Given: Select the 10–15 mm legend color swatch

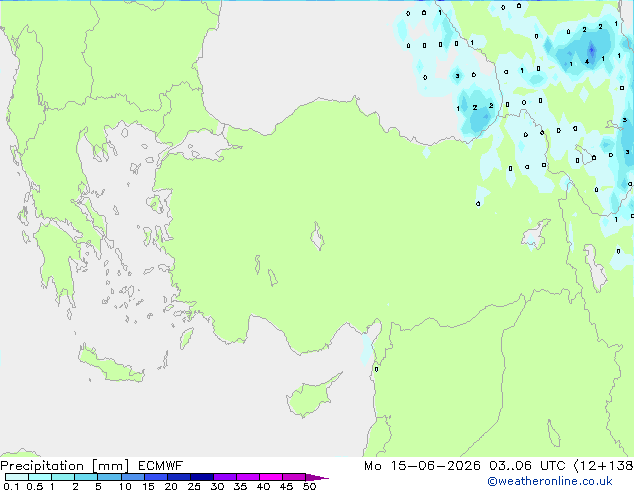Looking at the screenshot, I should pos(133,477).
